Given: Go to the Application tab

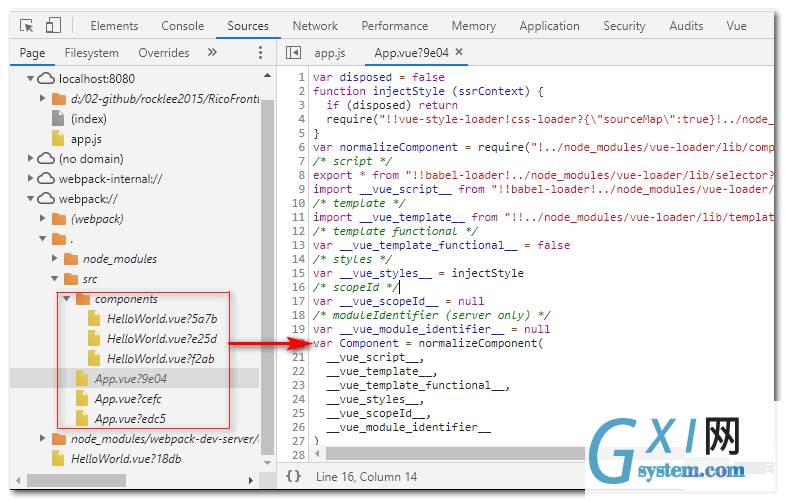Looking at the screenshot, I should point(549,26).
